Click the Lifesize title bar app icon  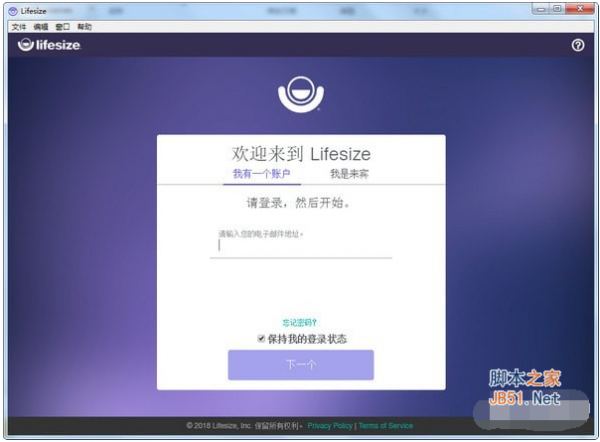coord(13,11)
